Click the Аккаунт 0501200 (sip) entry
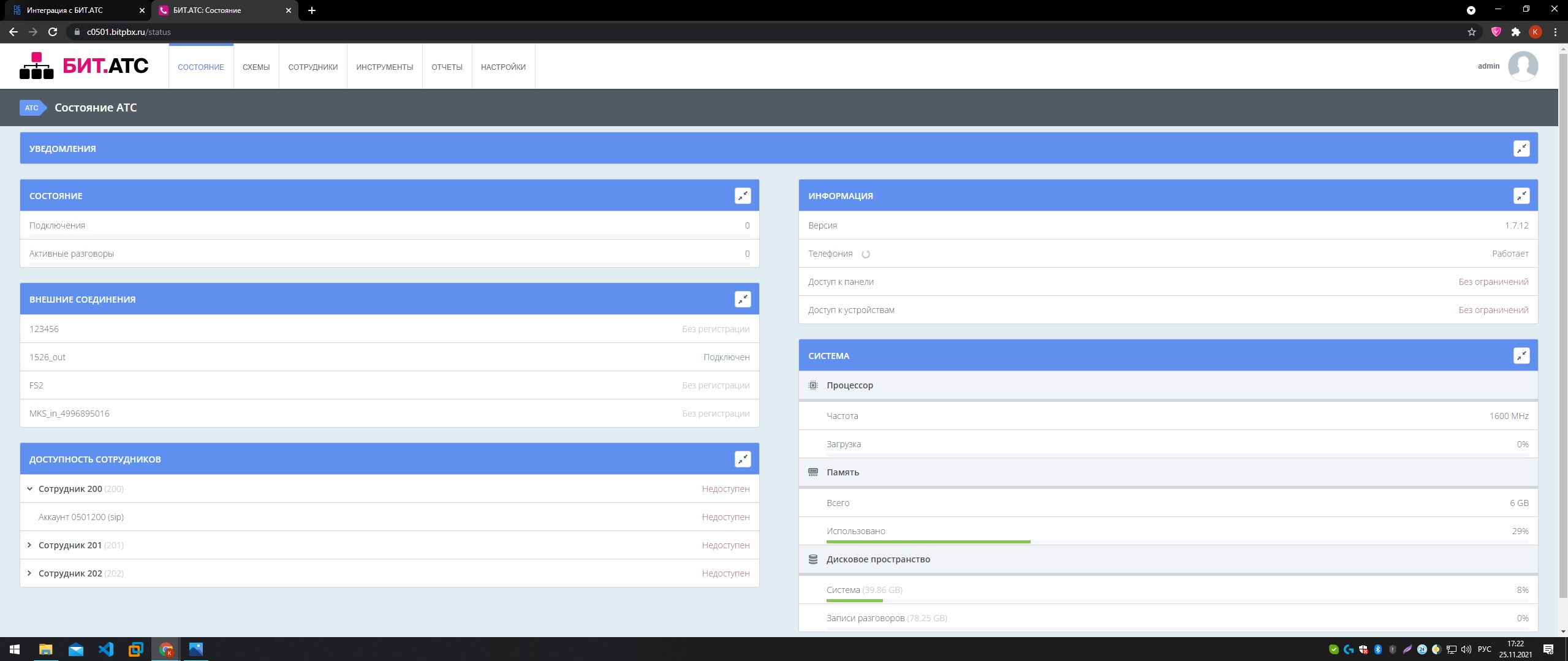 [81, 517]
